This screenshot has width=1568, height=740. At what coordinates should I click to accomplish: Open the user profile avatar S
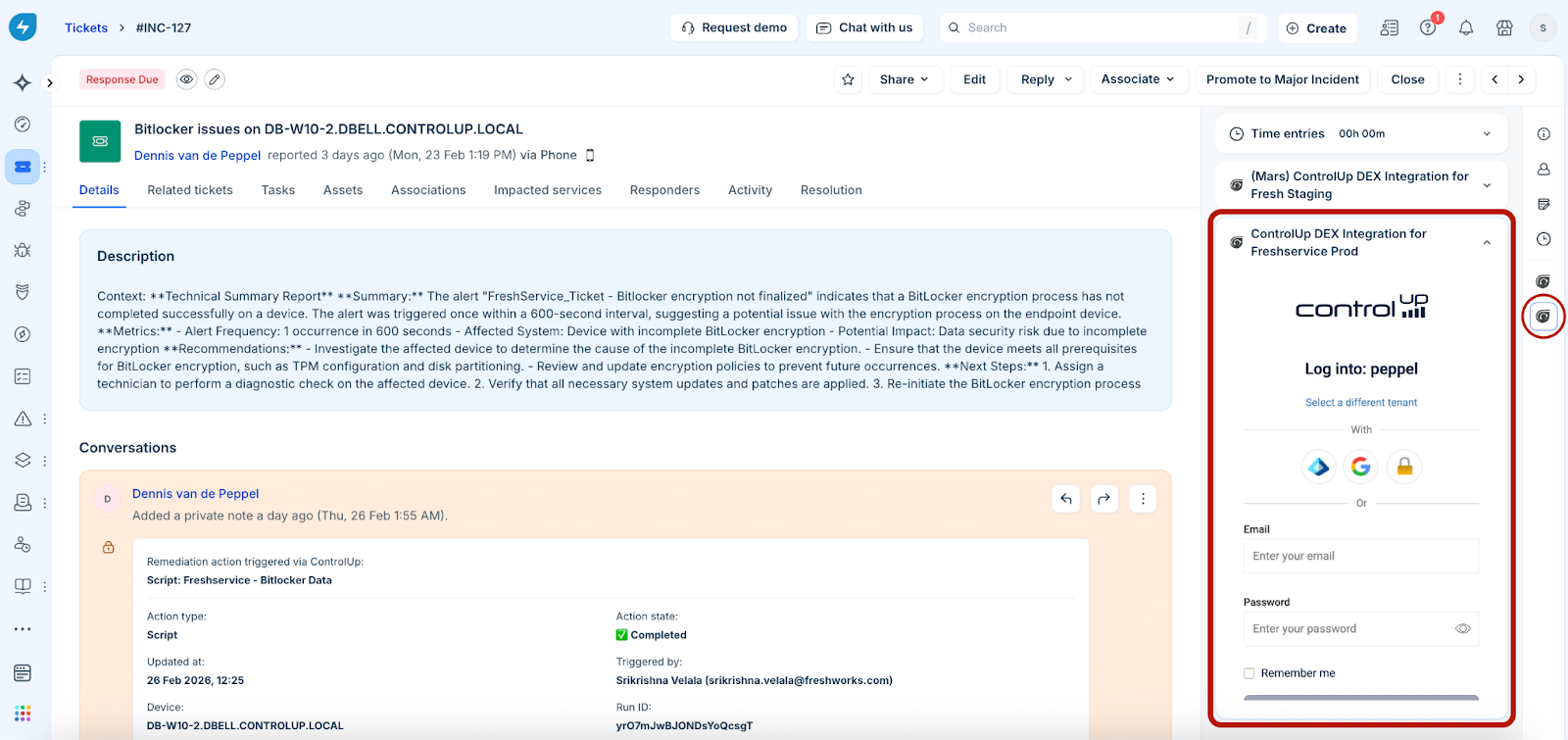pyautogui.click(x=1543, y=28)
